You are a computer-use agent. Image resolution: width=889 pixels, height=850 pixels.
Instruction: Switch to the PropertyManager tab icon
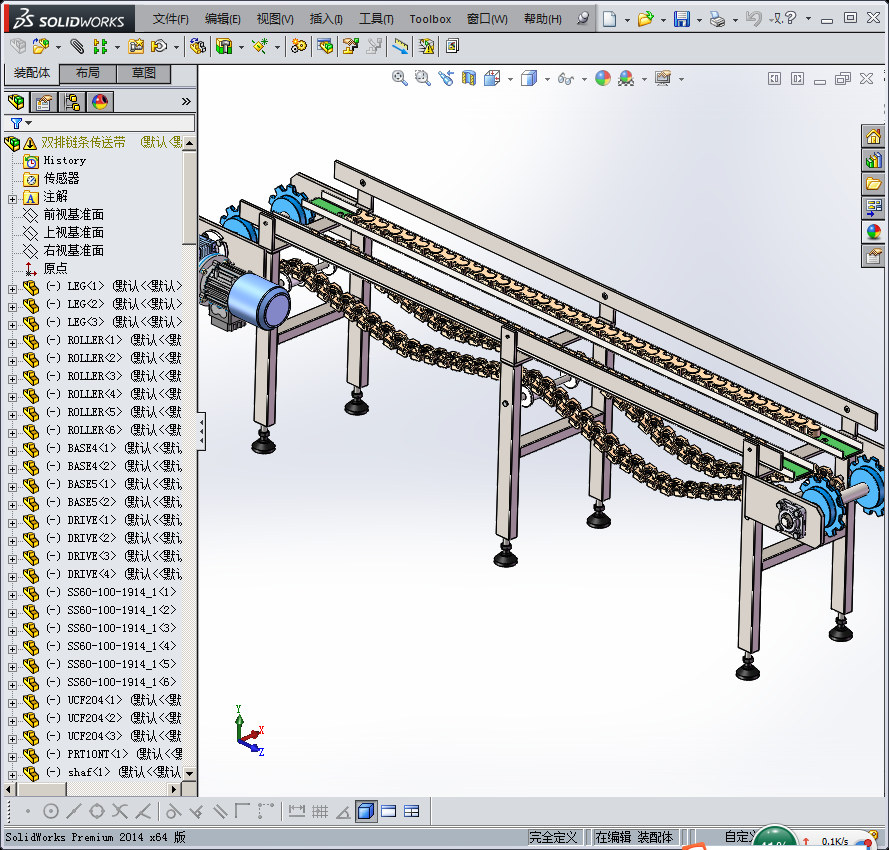[x=44, y=102]
